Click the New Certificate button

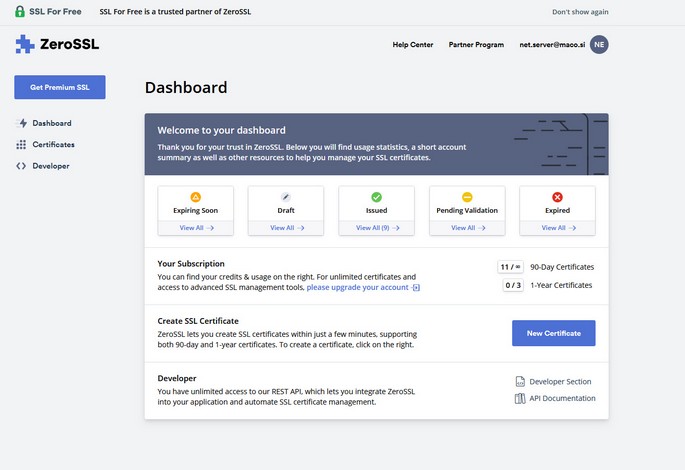click(x=553, y=333)
